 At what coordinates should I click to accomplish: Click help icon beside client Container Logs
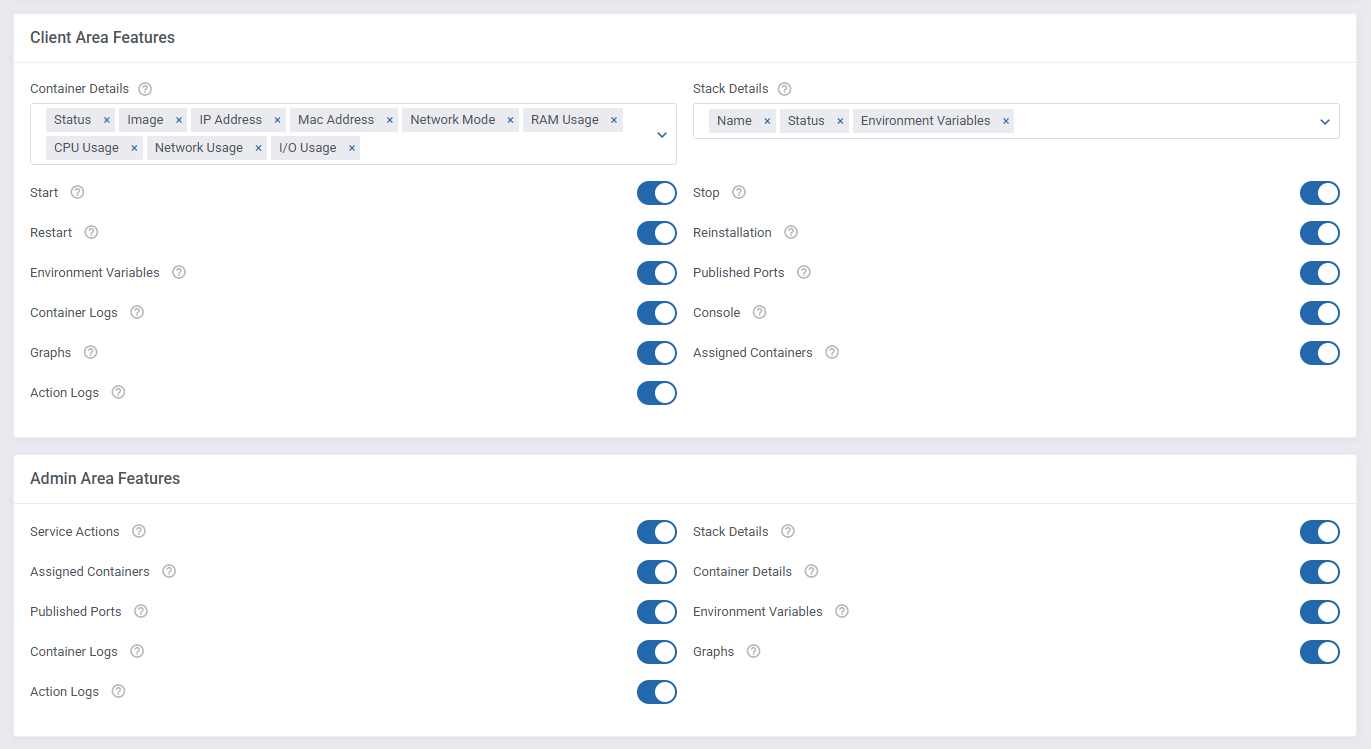[137, 312]
